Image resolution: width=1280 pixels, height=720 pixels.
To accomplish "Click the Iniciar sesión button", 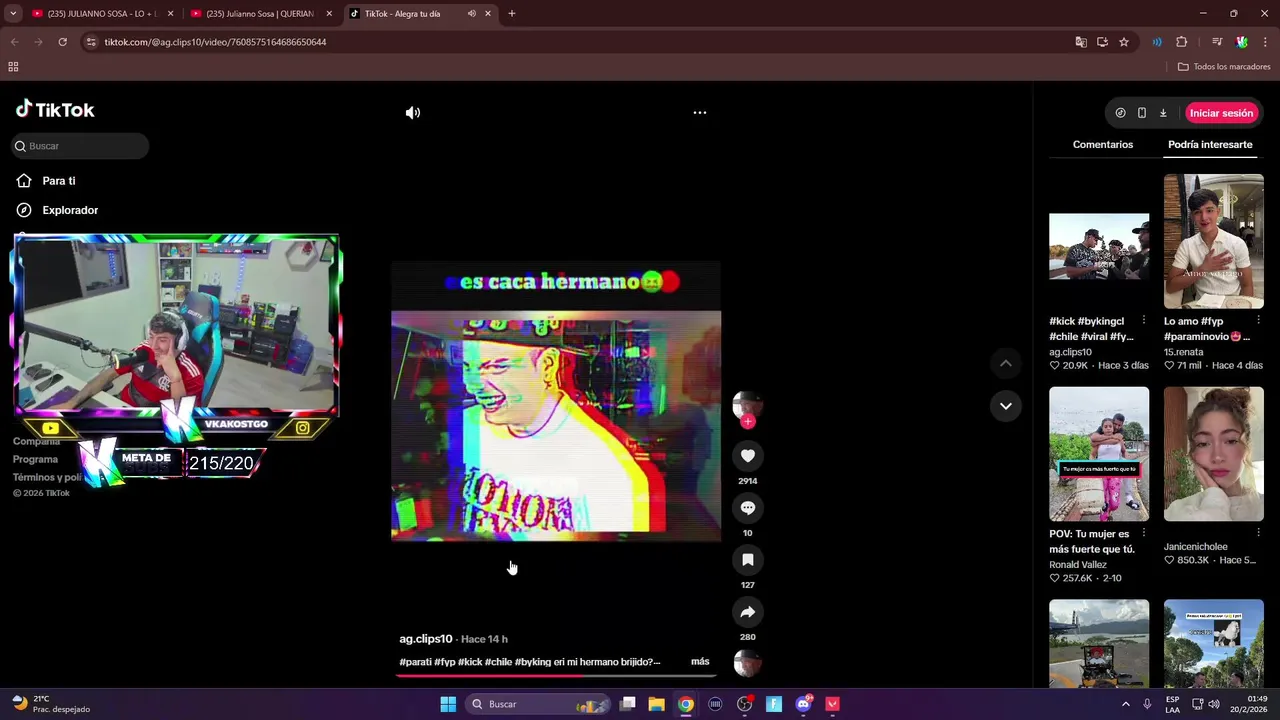I will coord(1221,113).
